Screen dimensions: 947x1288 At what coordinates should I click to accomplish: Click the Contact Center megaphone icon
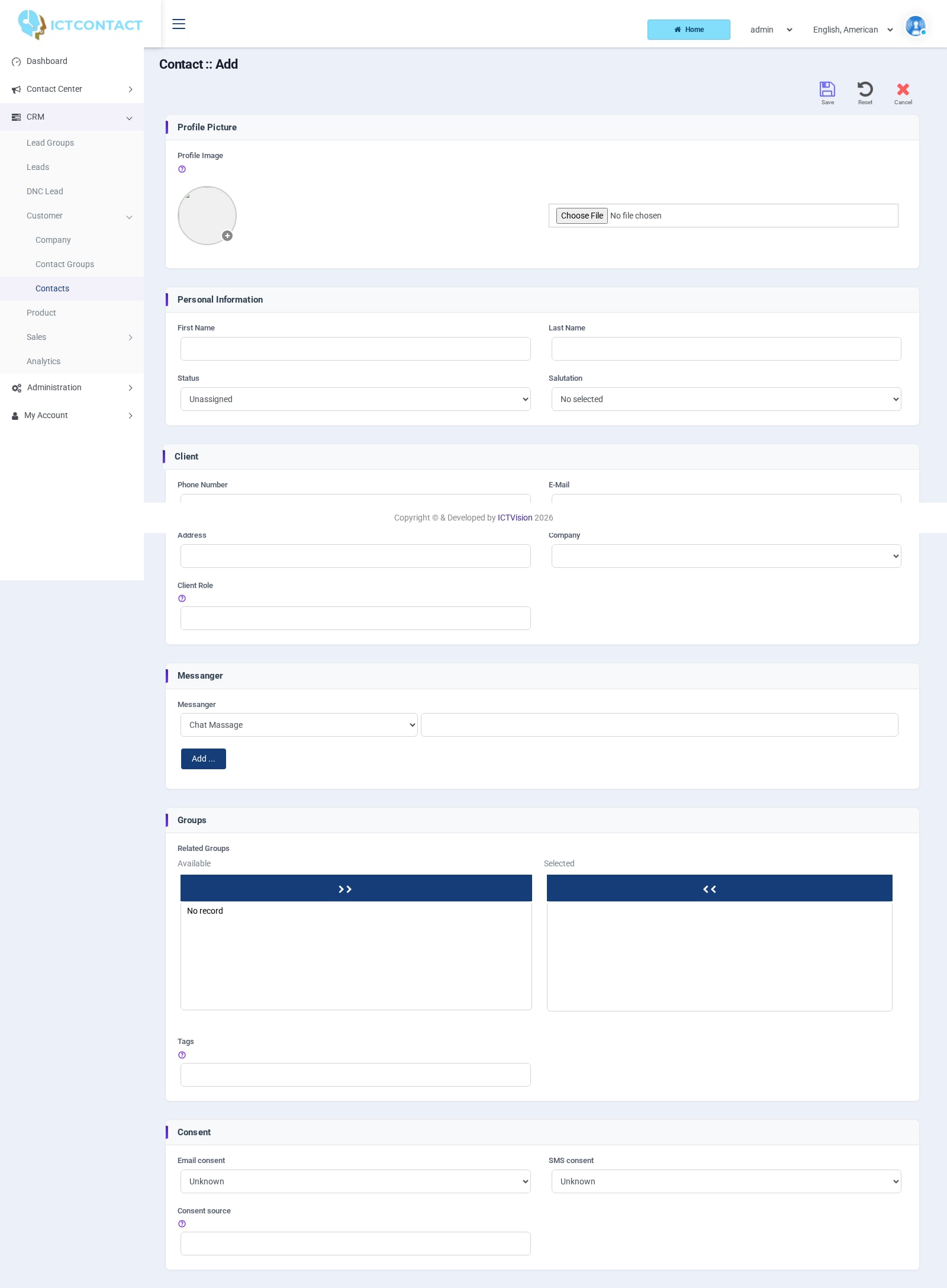click(x=17, y=89)
